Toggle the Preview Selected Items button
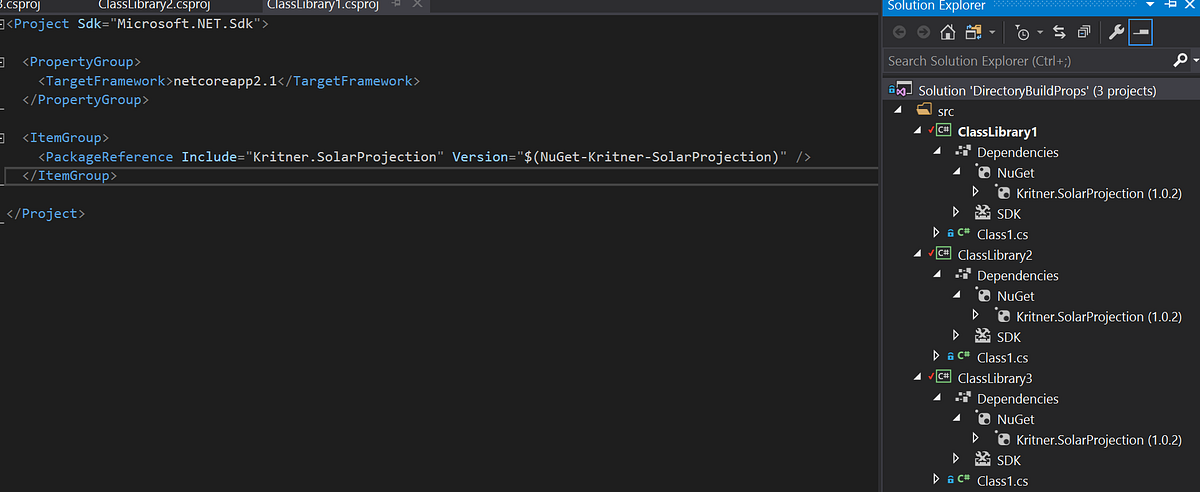 (1141, 33)
